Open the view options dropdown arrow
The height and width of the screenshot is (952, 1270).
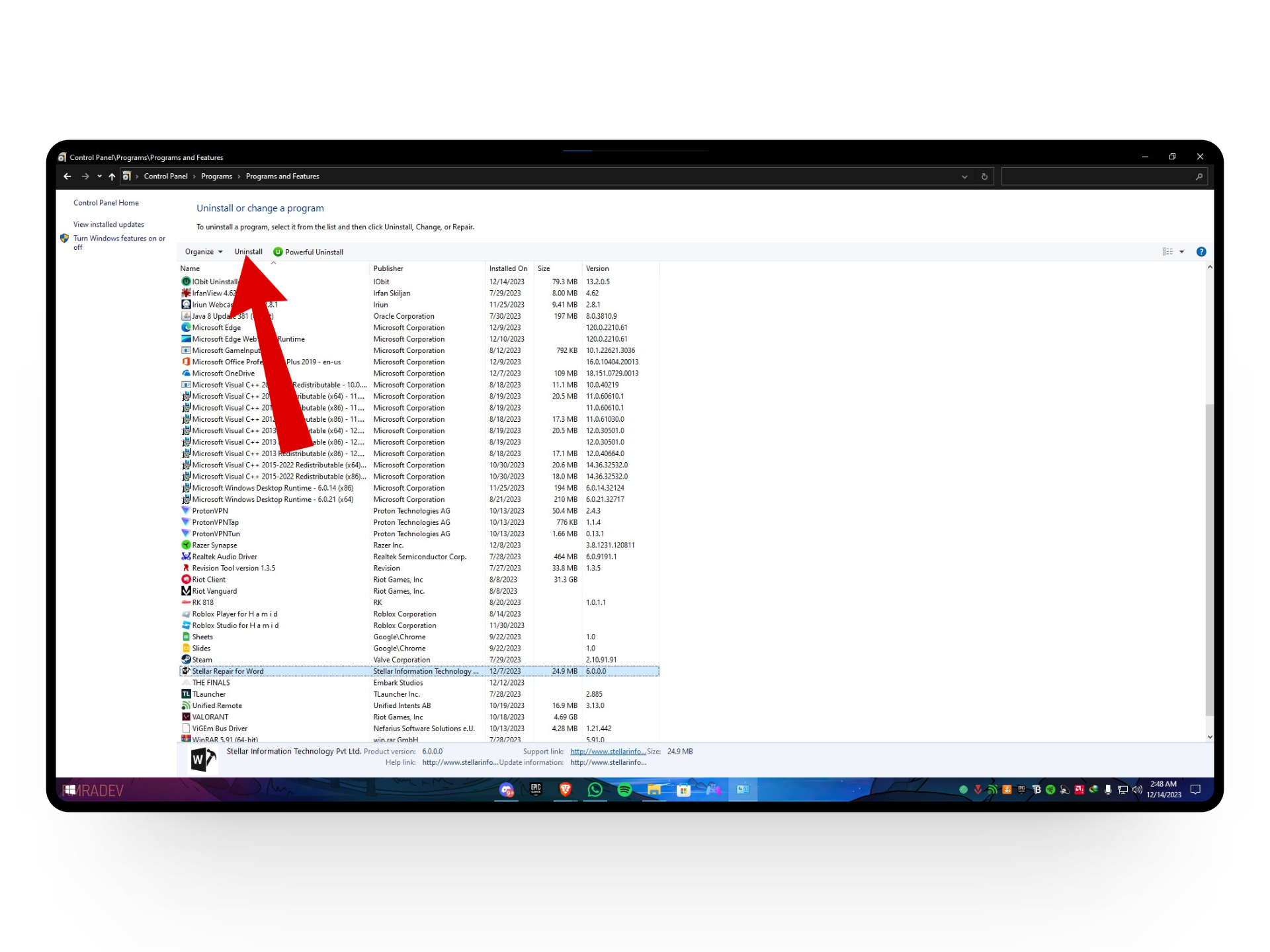click(x=1182, y=252)
